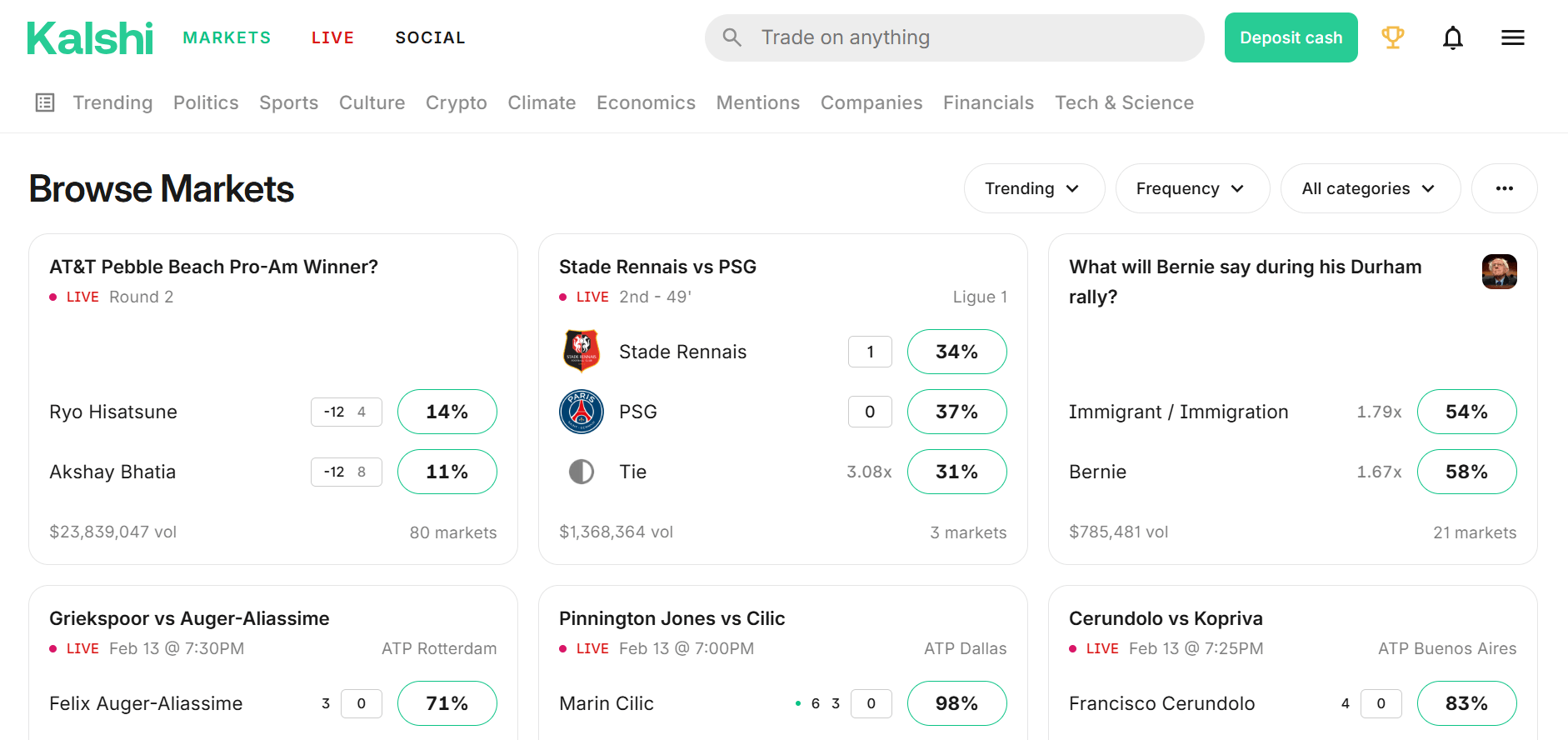Viewport: 1568px width, 740px height.
Task: Click the Tie half-circle icon
Action: [582, 472]
